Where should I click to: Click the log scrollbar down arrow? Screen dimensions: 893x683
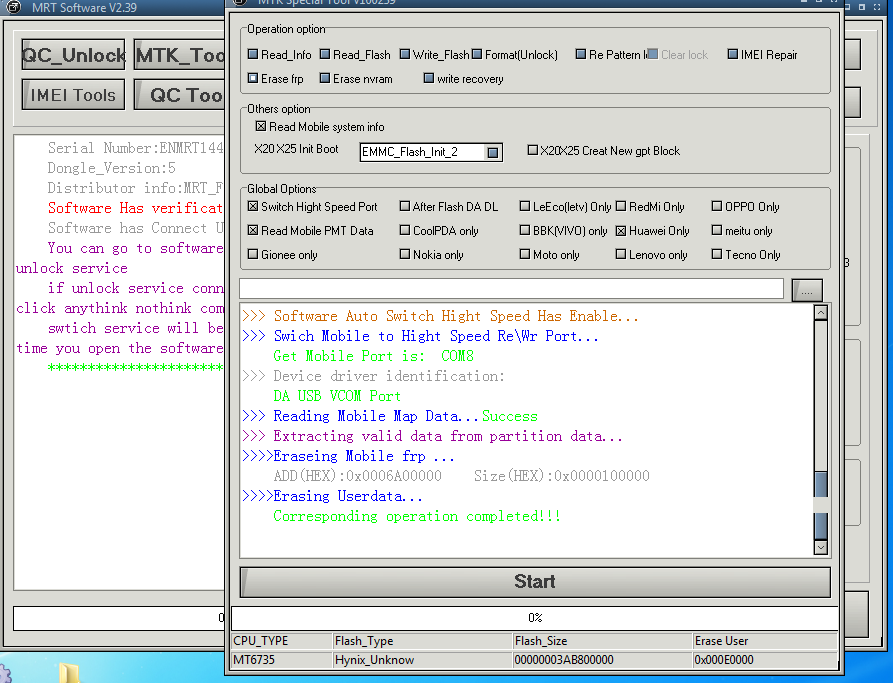821,547
